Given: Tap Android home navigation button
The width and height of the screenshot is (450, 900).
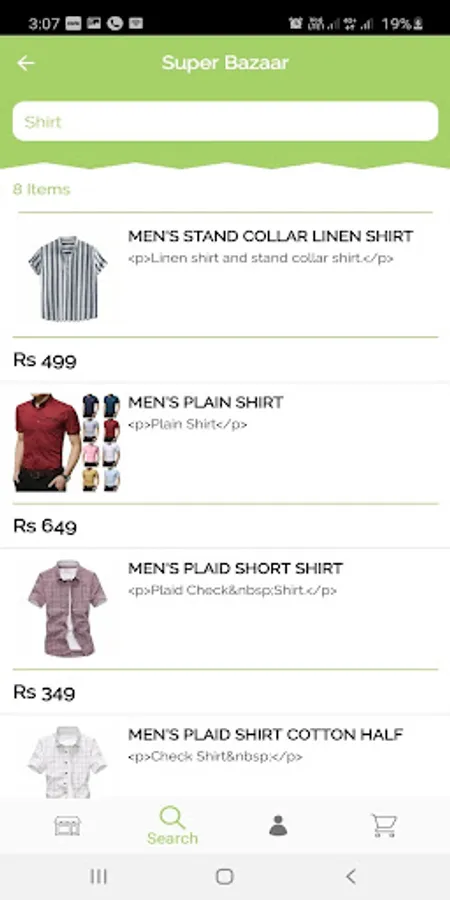Looking at the screenshot, I should pos(224,876).
